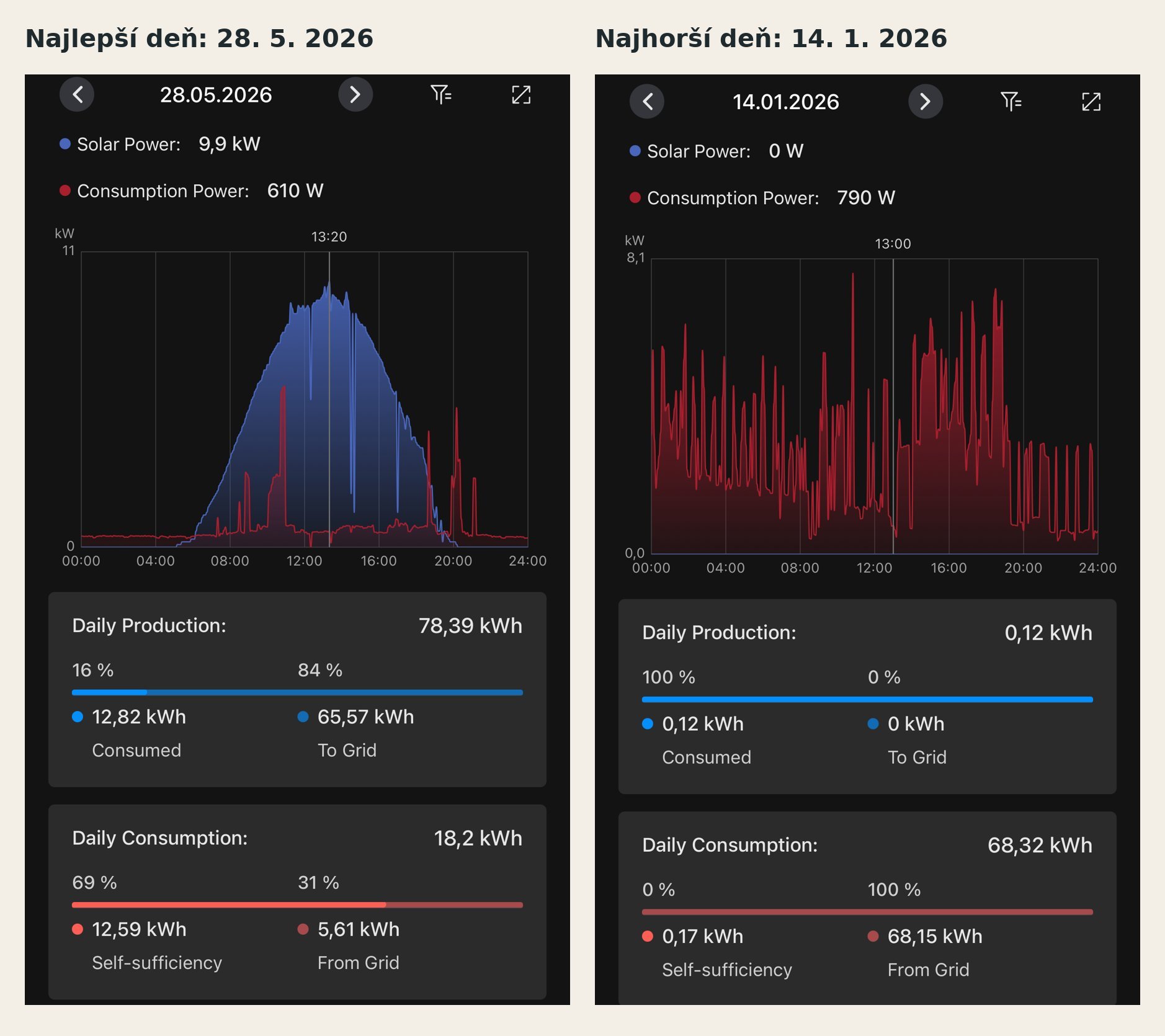Go to previous day from 14.01.2026
The width and height of the screenshot is (1165, 1036).
click(647, 101)
